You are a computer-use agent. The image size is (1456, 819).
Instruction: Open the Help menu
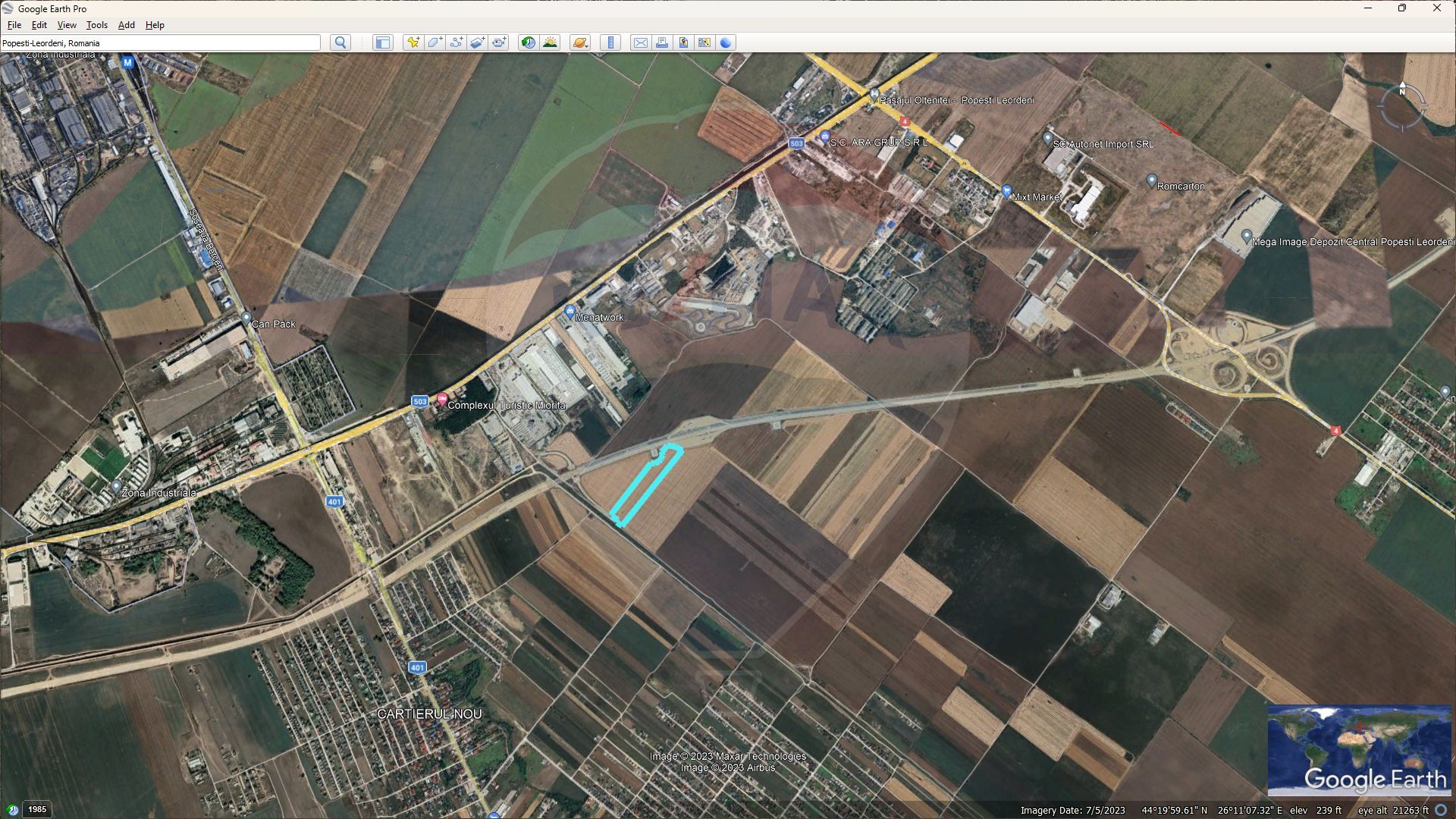pyautogui.click(x=155, y=25)
